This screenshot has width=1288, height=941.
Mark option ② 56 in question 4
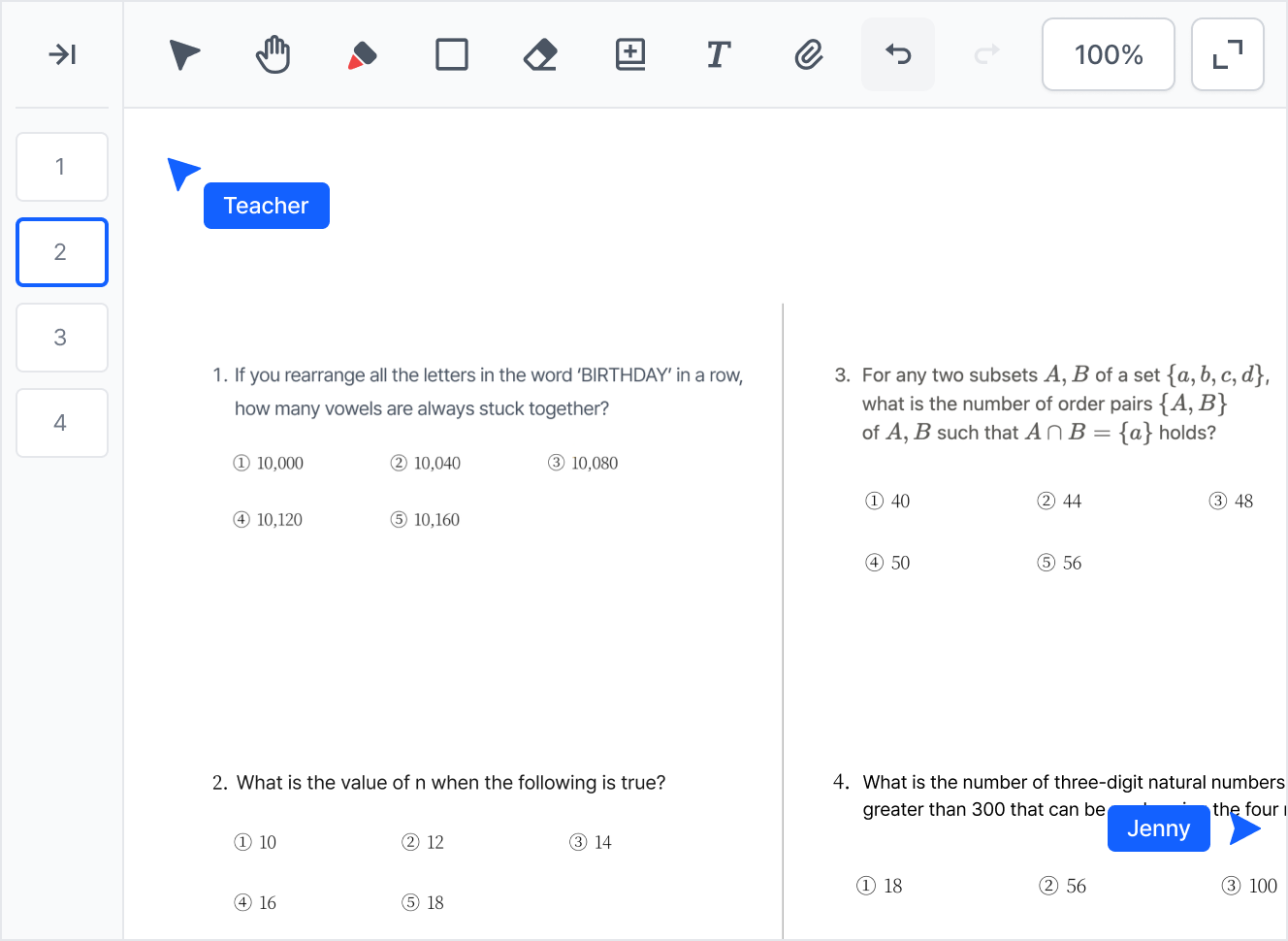1063,886
